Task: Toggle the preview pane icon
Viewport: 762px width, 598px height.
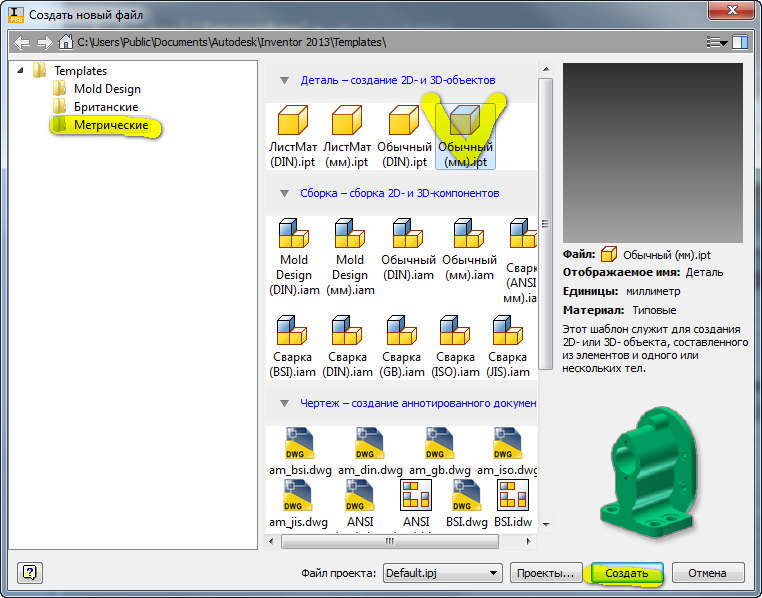Action: pos(740,42)
